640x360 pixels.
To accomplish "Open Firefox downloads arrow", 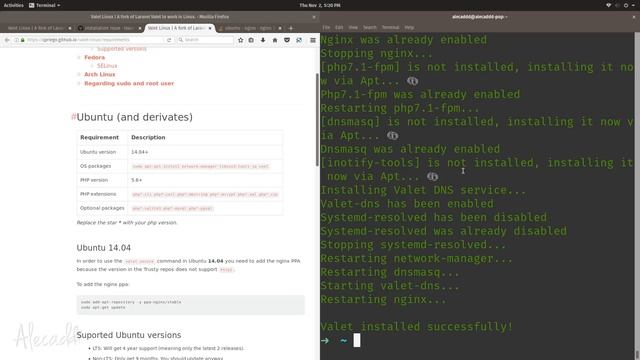I will [x=263, y=40].
